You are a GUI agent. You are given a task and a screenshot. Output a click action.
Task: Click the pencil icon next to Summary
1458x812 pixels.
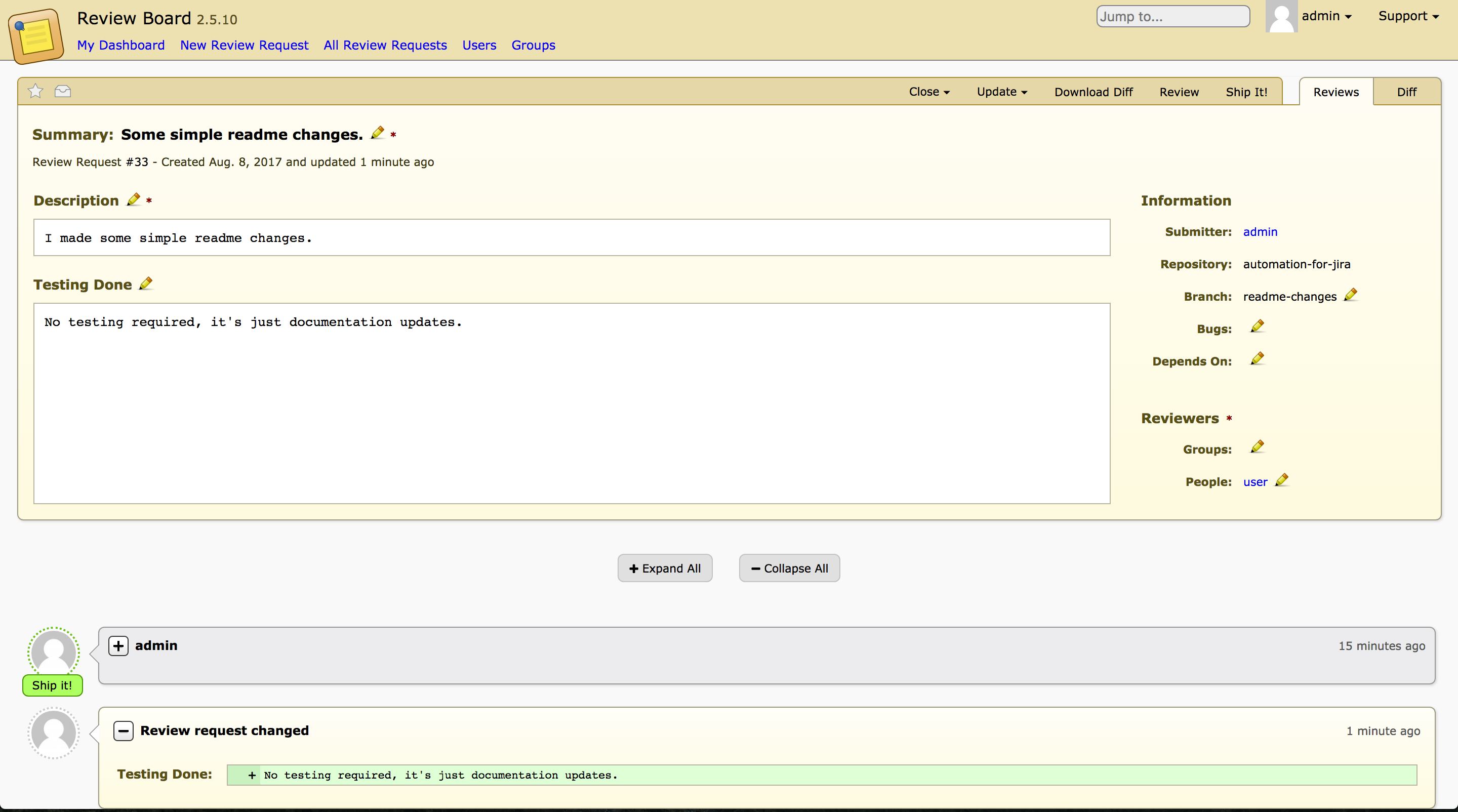click(x=378, y=133)
